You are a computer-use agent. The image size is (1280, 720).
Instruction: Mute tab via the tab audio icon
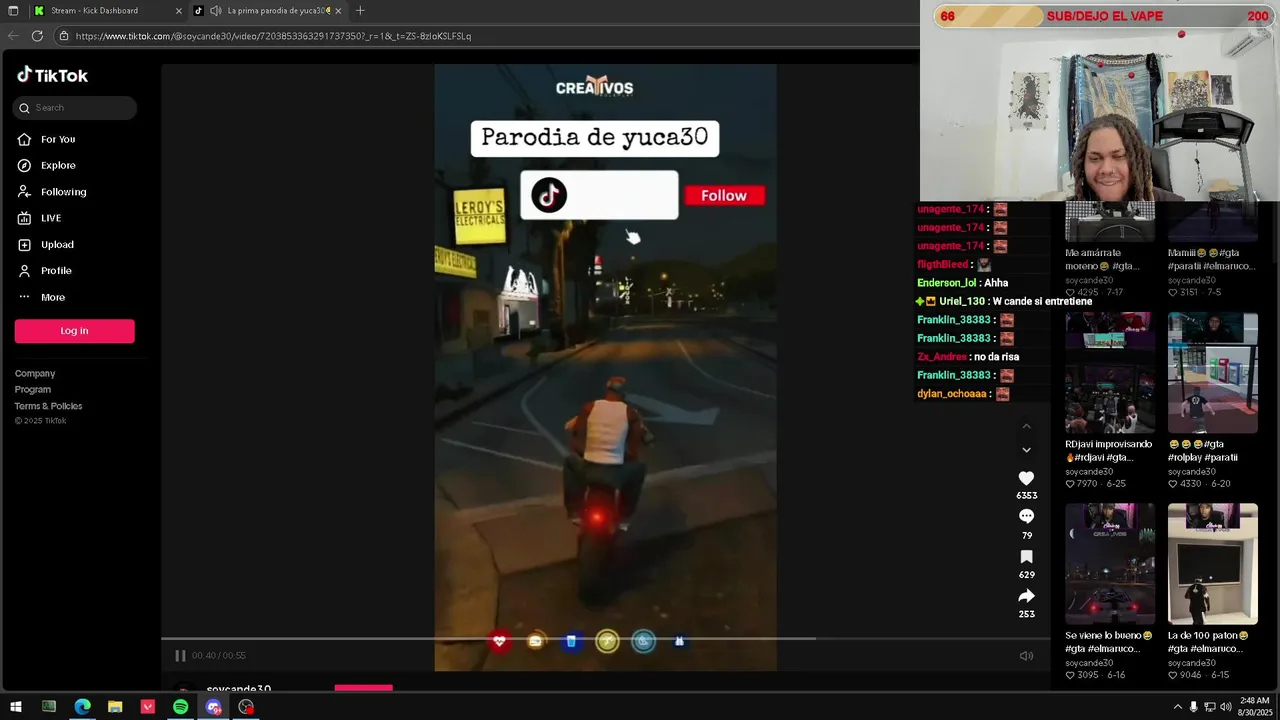[215, 11]
